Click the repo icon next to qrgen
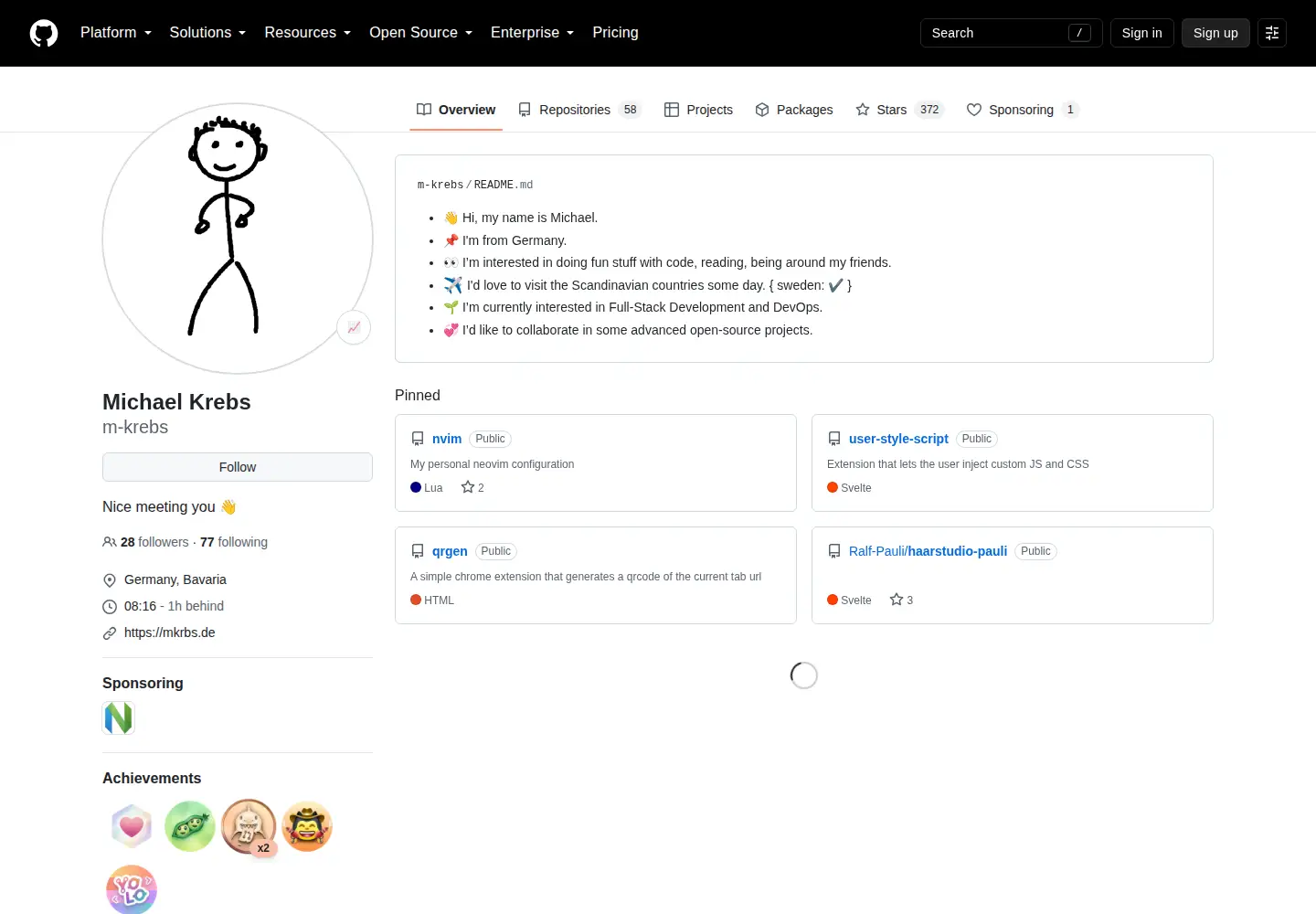This screenshot has width=1316, height=914. coord(418,551)
